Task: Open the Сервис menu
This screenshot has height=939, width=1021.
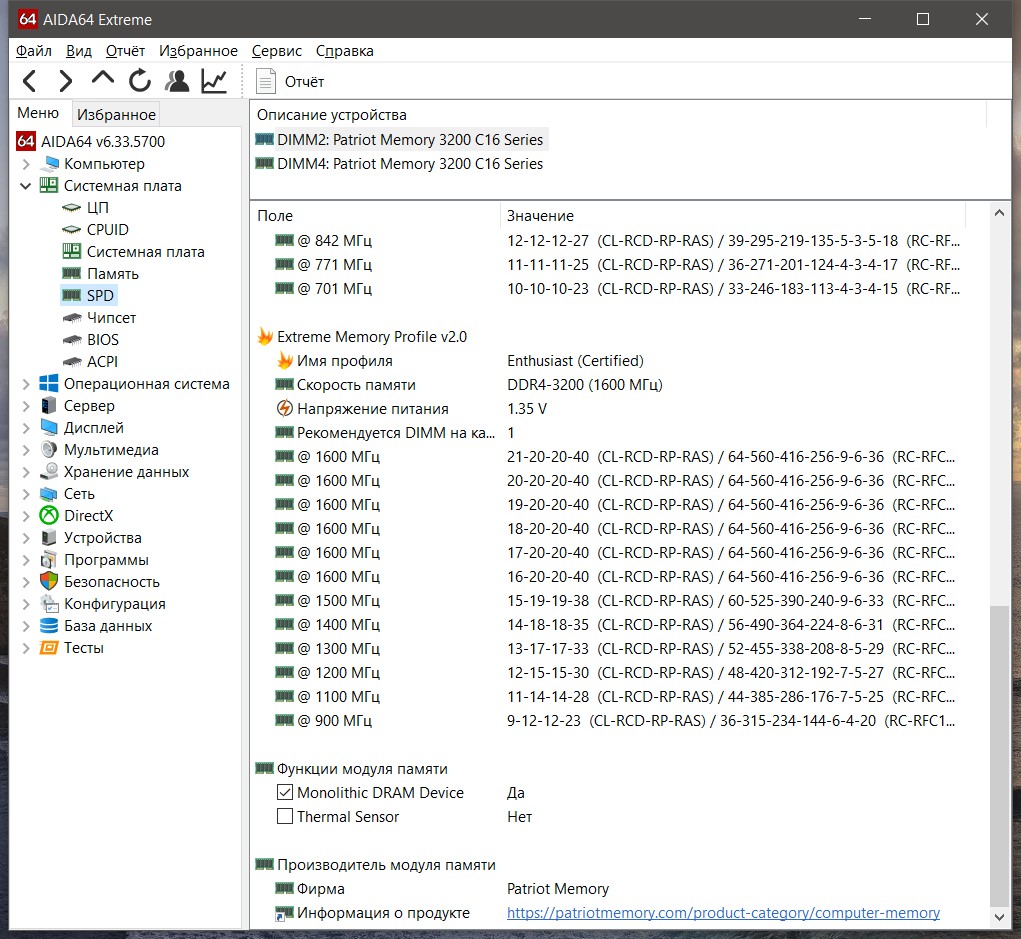Action: coord(277,51)
